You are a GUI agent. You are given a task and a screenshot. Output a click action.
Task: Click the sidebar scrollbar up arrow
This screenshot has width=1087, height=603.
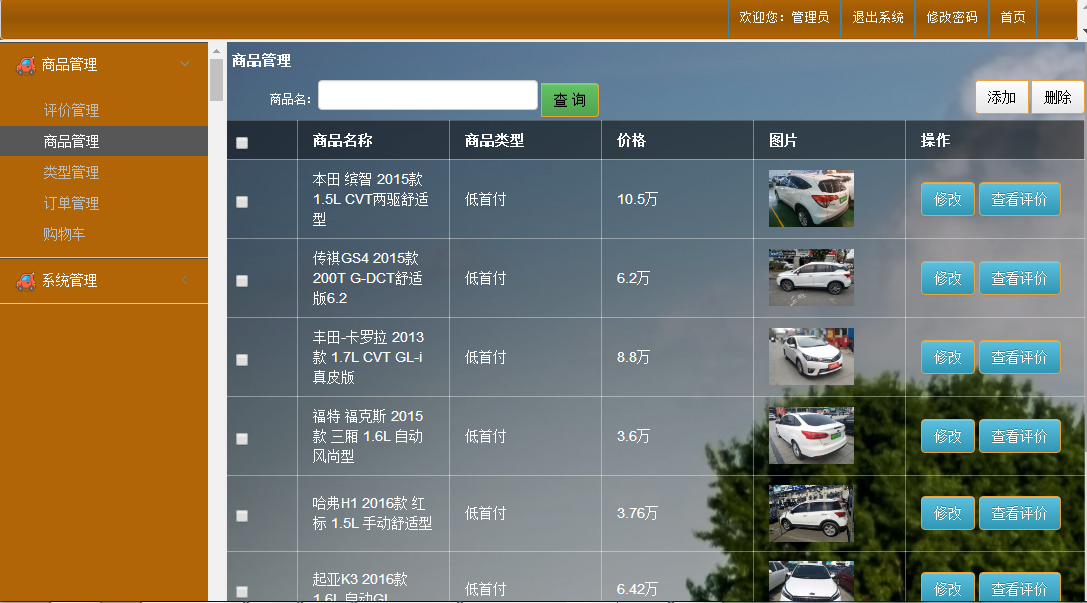point(216,51)
